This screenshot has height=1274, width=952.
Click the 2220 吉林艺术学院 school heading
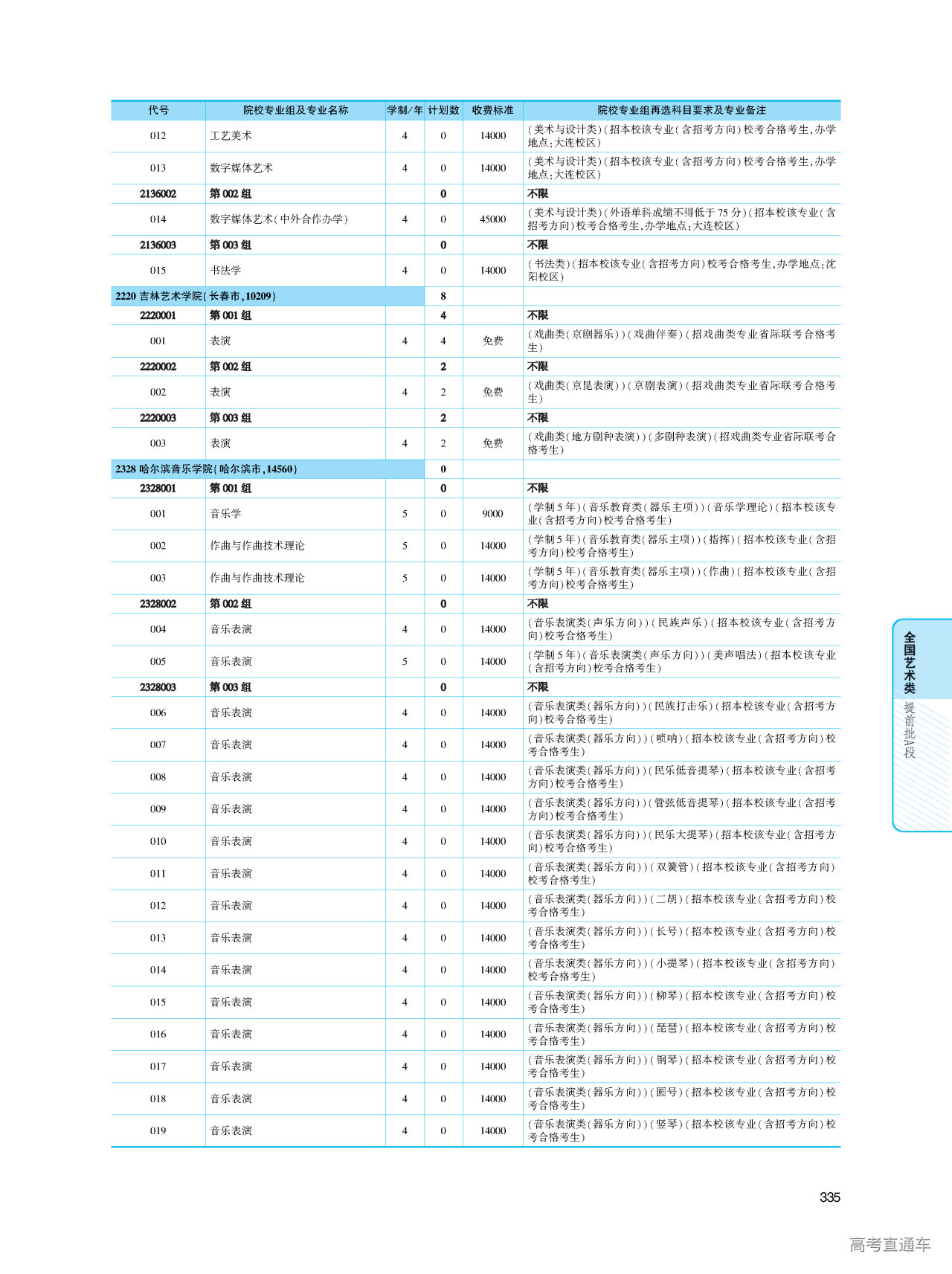196,296
